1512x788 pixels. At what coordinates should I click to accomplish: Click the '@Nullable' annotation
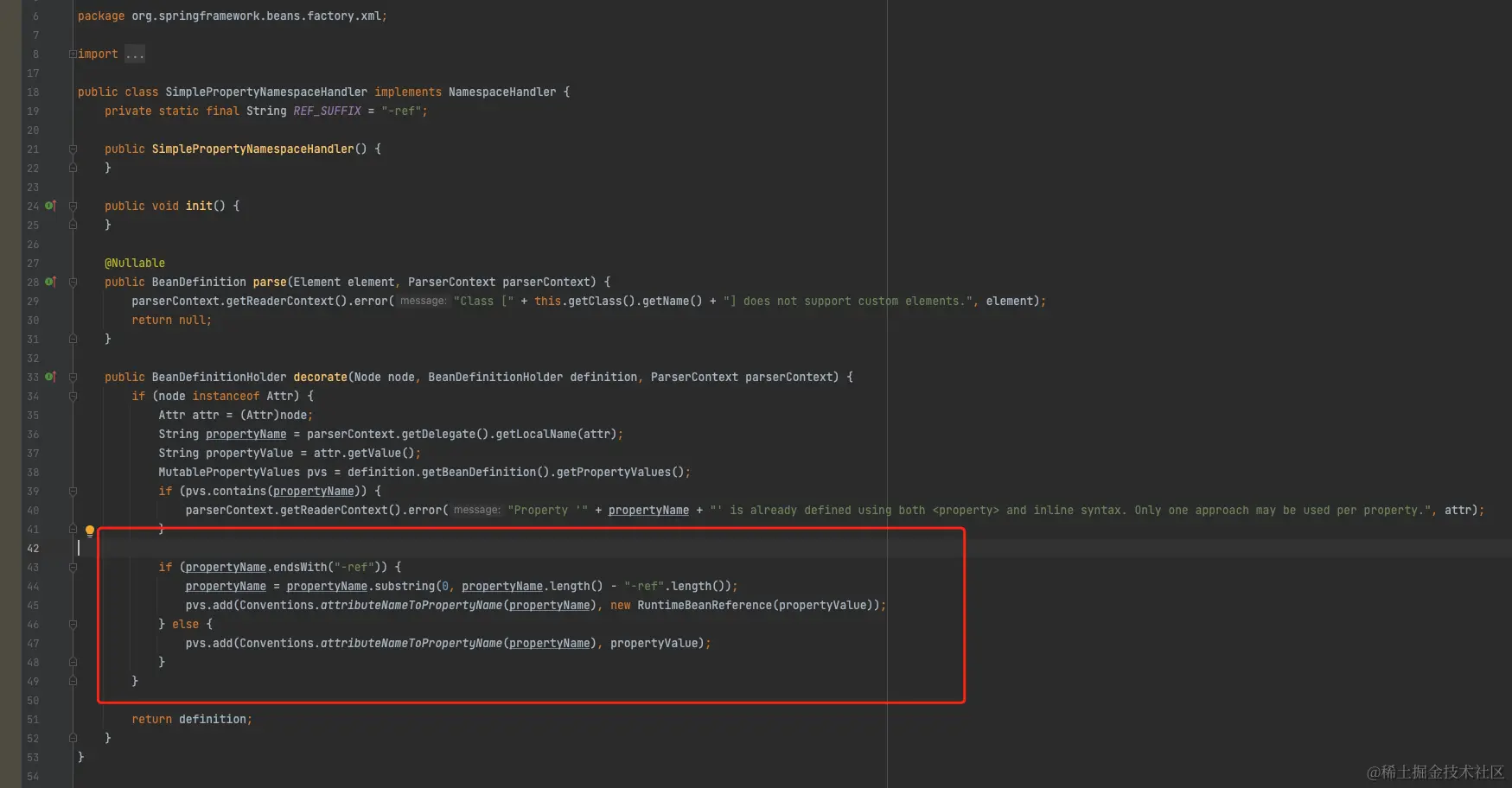[x=135, y=263]
